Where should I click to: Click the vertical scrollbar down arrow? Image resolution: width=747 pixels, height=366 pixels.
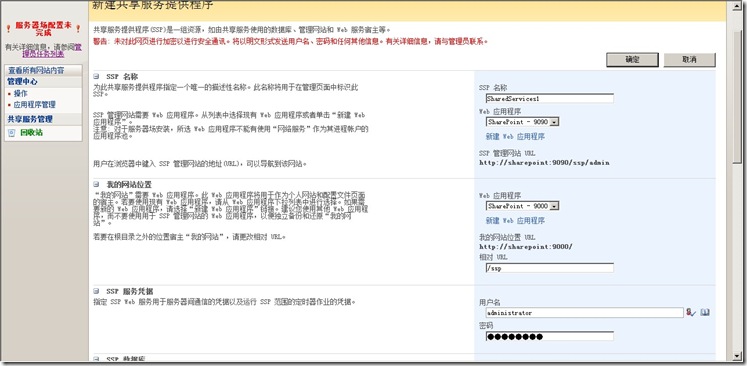[x=737, y=356]
